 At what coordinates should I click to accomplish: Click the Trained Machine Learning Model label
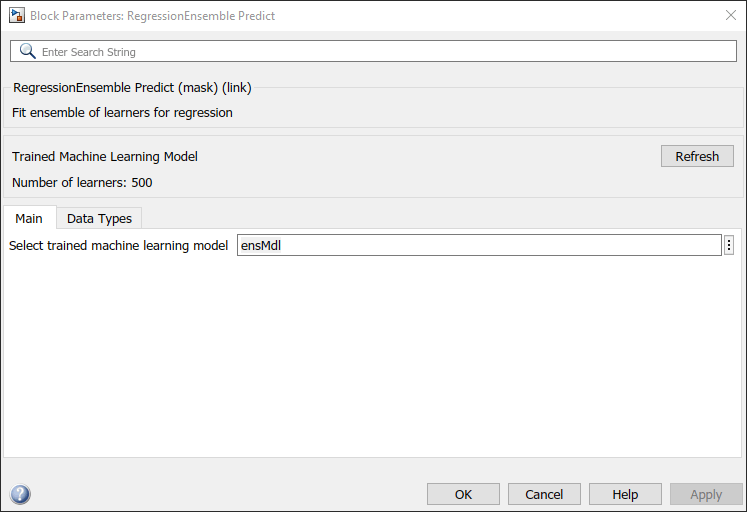tap(105, 157)
